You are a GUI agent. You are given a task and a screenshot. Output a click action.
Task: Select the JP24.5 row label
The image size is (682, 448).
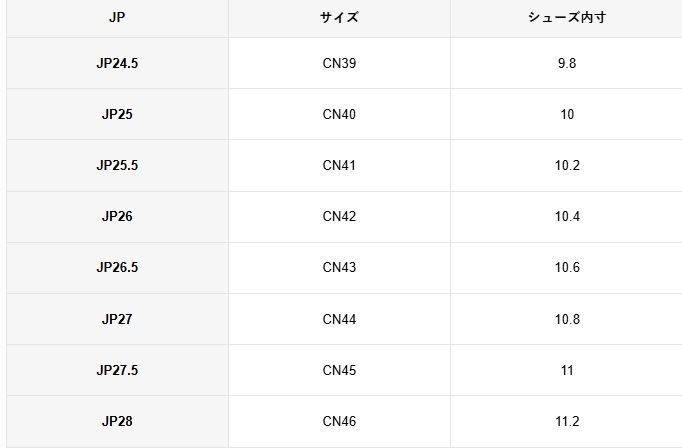[x=117, y=63]
